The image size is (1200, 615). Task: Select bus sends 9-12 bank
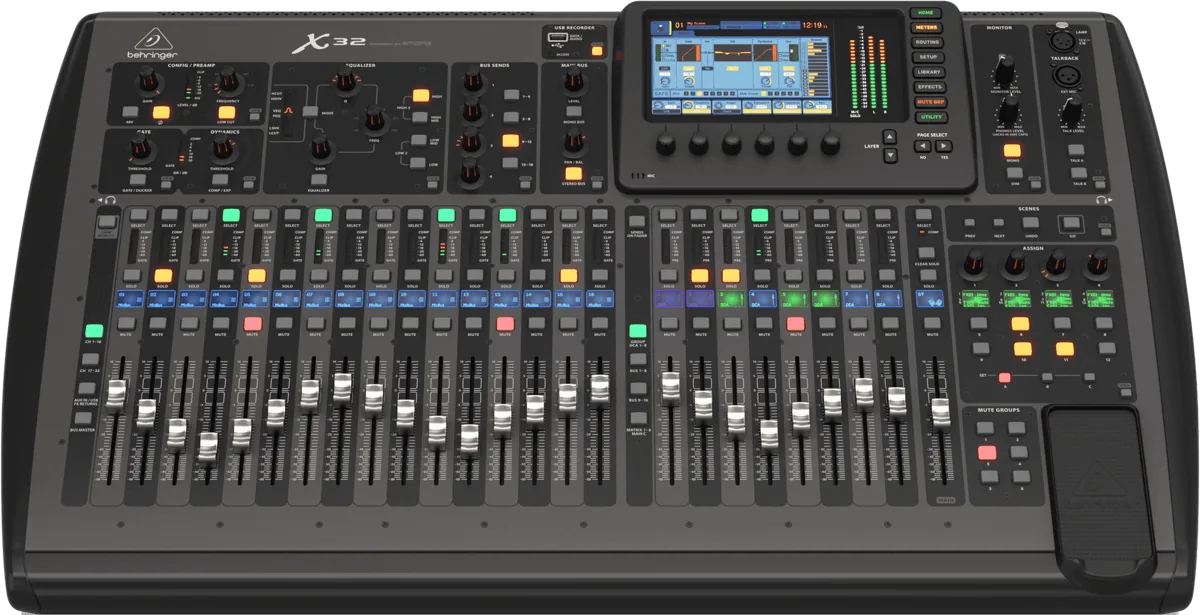coord(511,141)
